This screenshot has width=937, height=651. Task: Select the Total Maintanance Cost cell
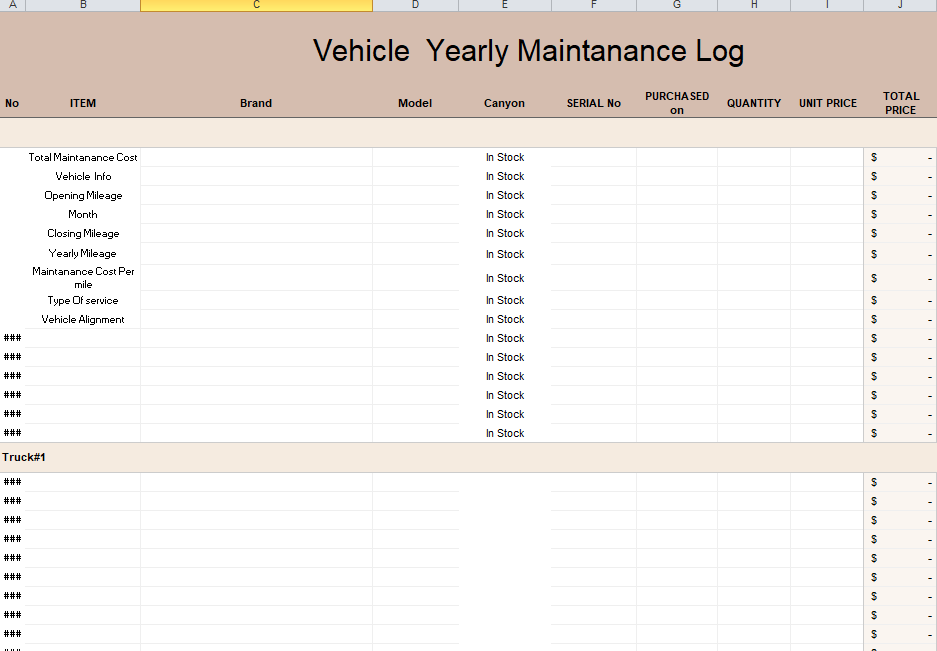click(83, 158)
